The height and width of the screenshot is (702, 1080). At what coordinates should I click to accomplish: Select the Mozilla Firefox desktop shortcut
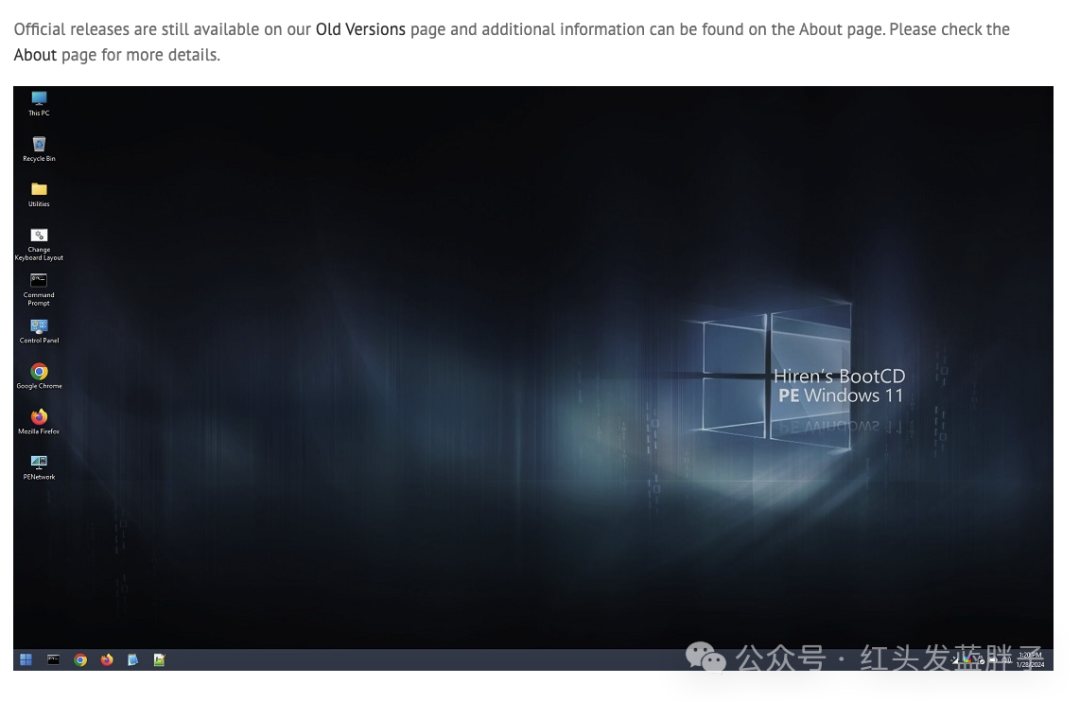coord(39,422)
